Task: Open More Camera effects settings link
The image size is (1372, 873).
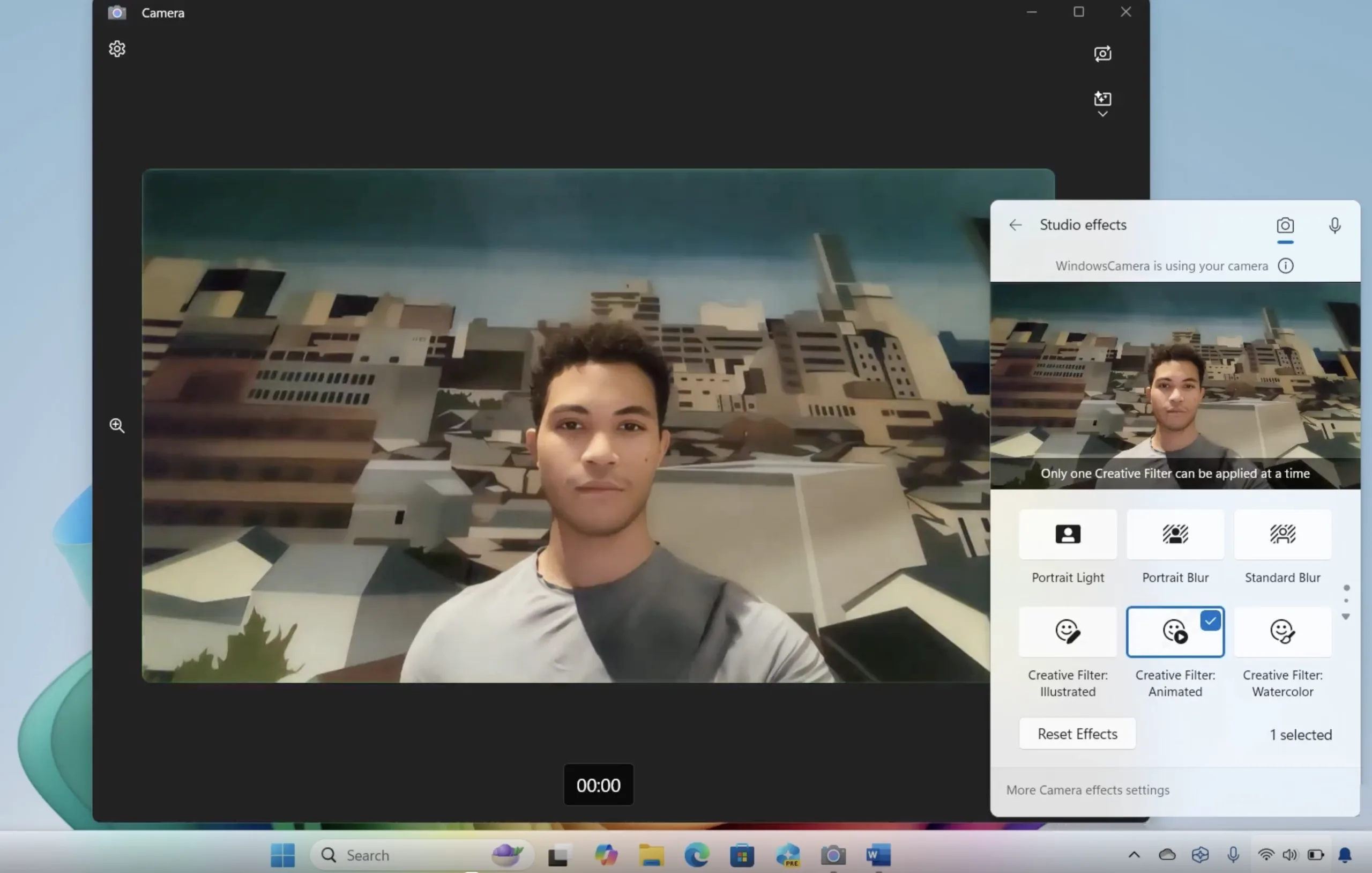Action: coord(1087,790)
